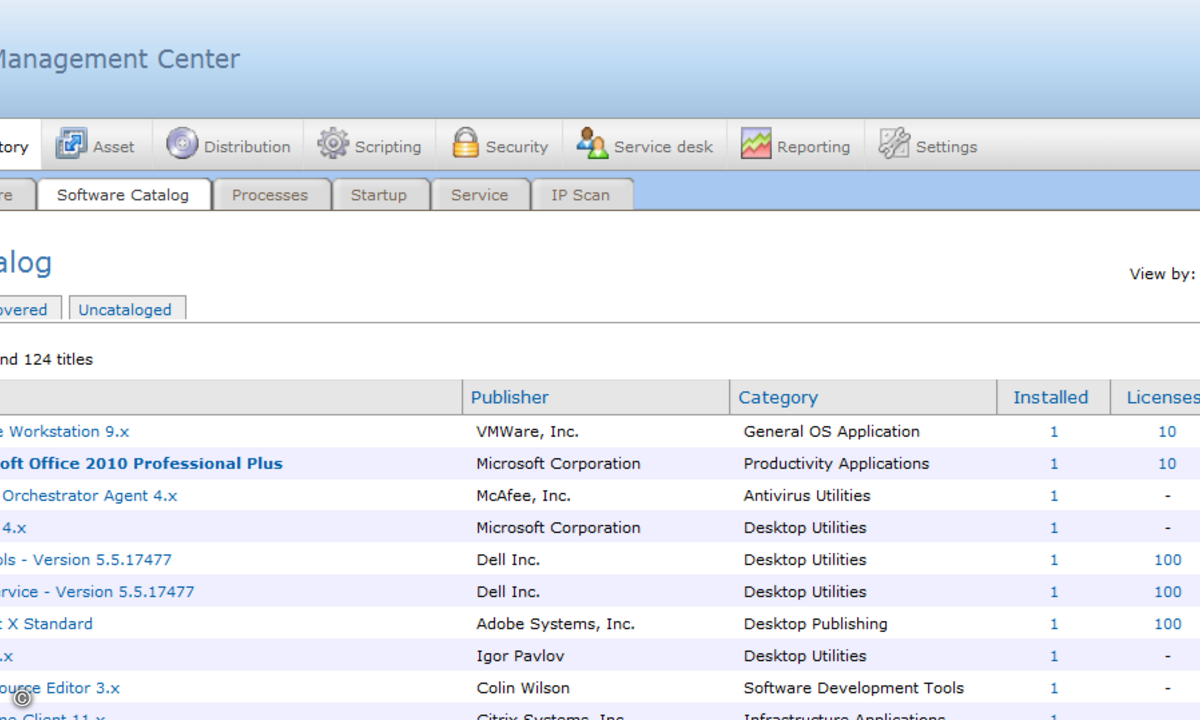Sort the table by Installed column
The image size is (1200, 720).
(x=1050, y=397)
